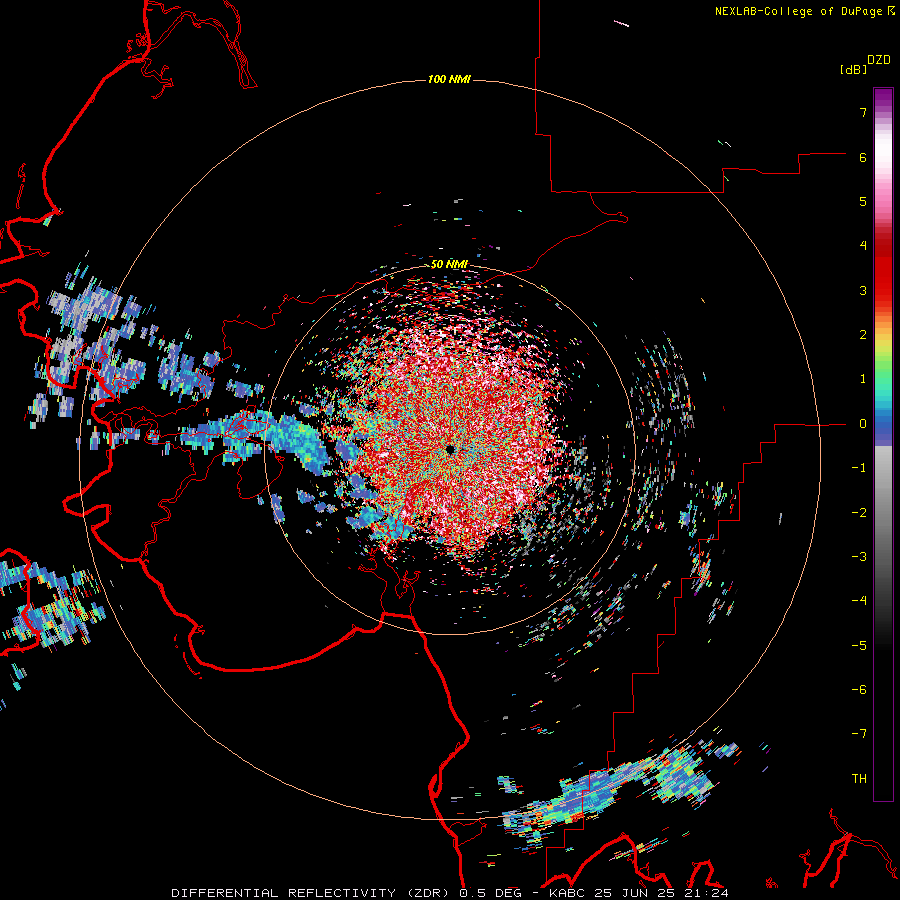This screenshot has height=900, width=900.
Task: Click the ZDR color bar legend
Action: click(883, 444)
